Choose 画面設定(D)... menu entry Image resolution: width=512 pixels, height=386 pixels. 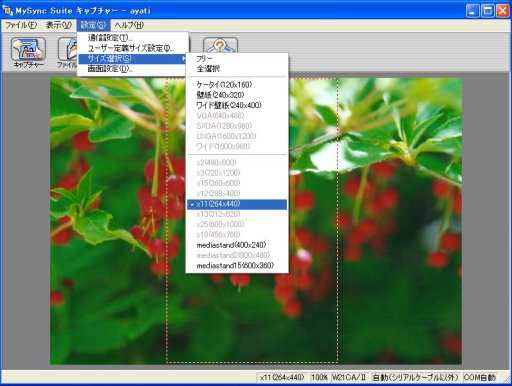point(132,69)
